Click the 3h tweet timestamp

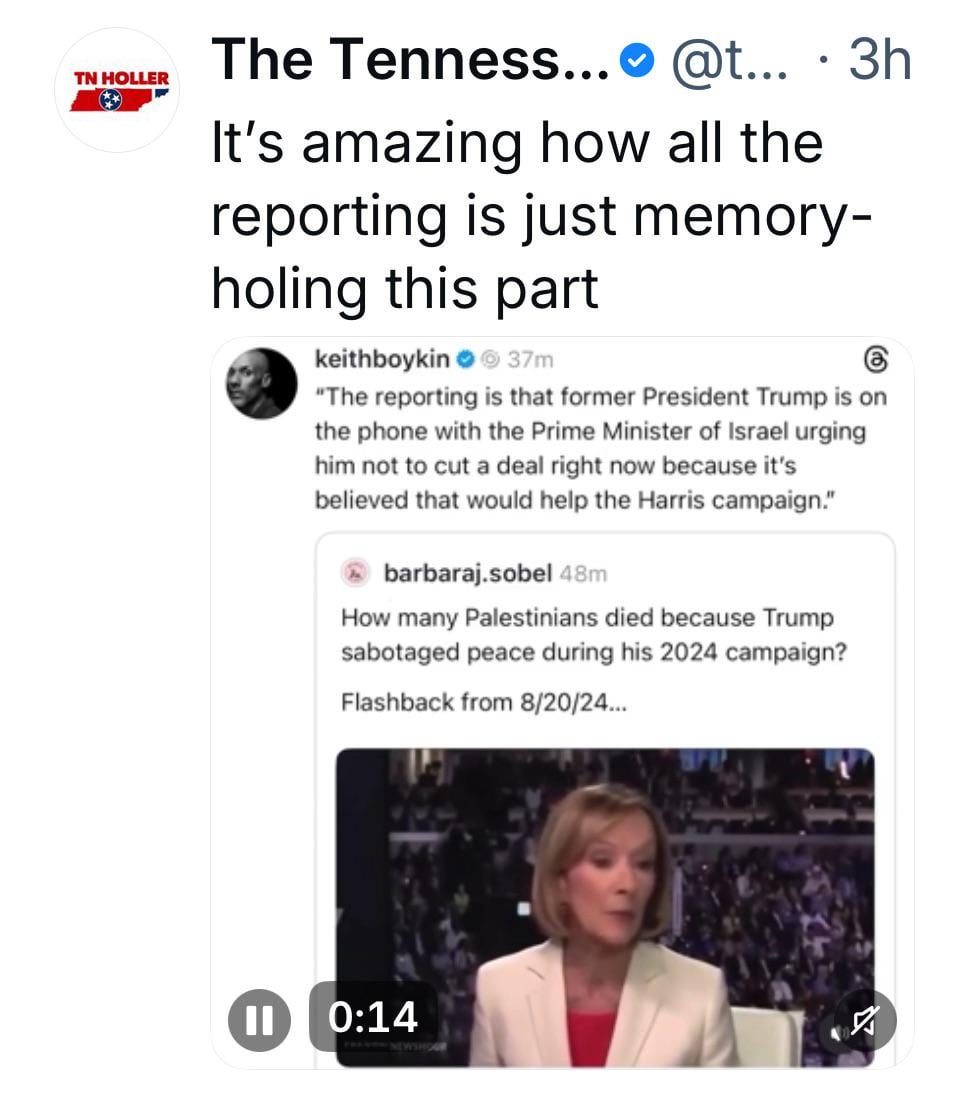click(x=879, y=62)
